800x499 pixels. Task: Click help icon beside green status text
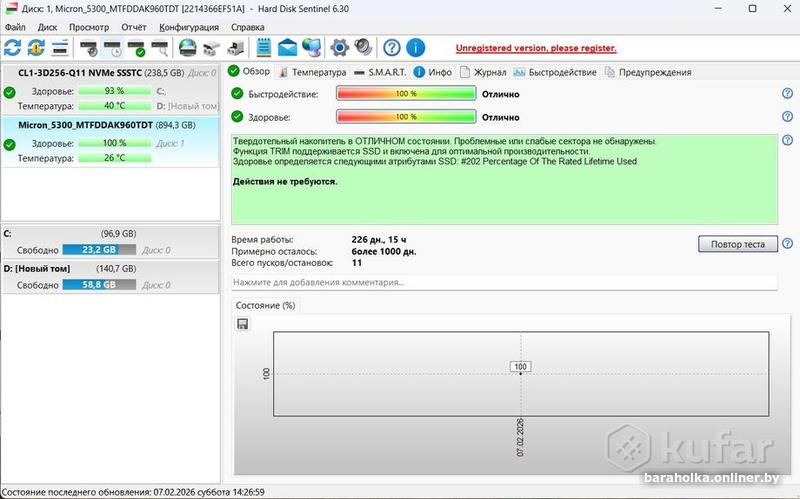click(x=787, y=140)
